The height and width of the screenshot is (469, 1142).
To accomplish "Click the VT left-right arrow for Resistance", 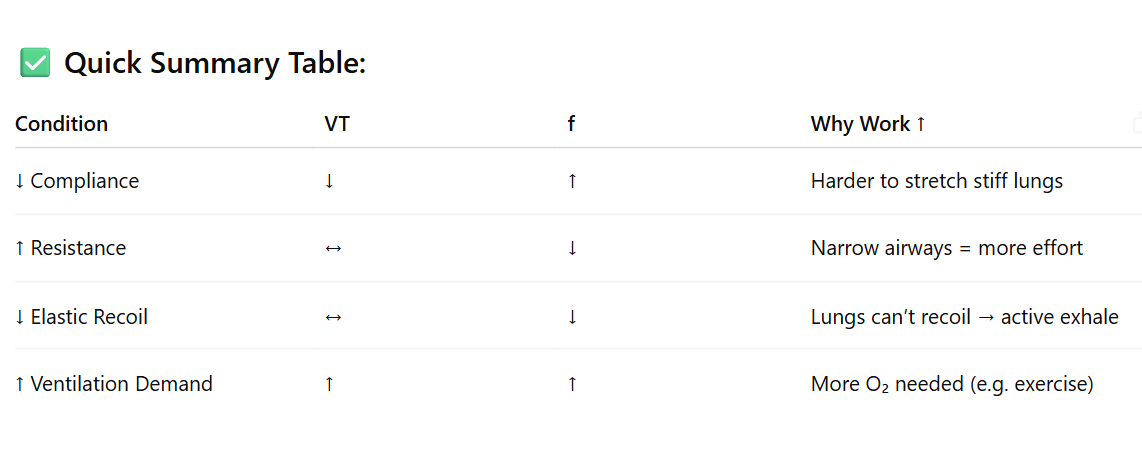I will [x=333, y=248].
